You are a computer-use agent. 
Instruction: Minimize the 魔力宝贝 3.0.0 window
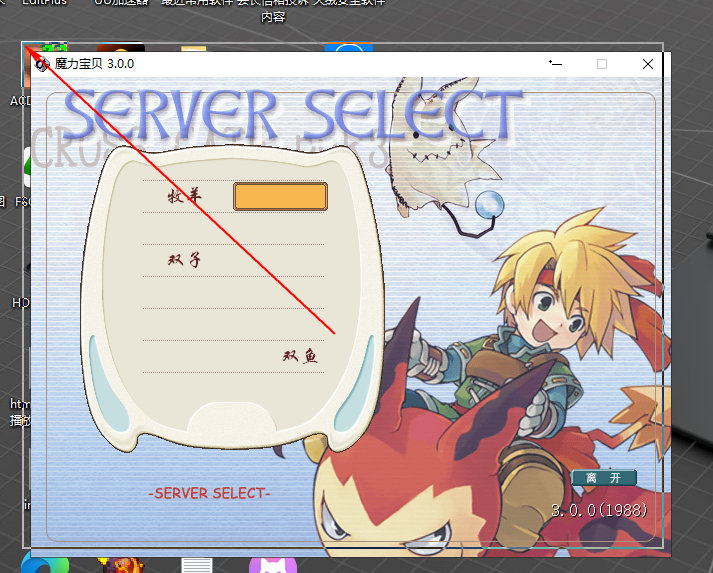pos(555,64)
